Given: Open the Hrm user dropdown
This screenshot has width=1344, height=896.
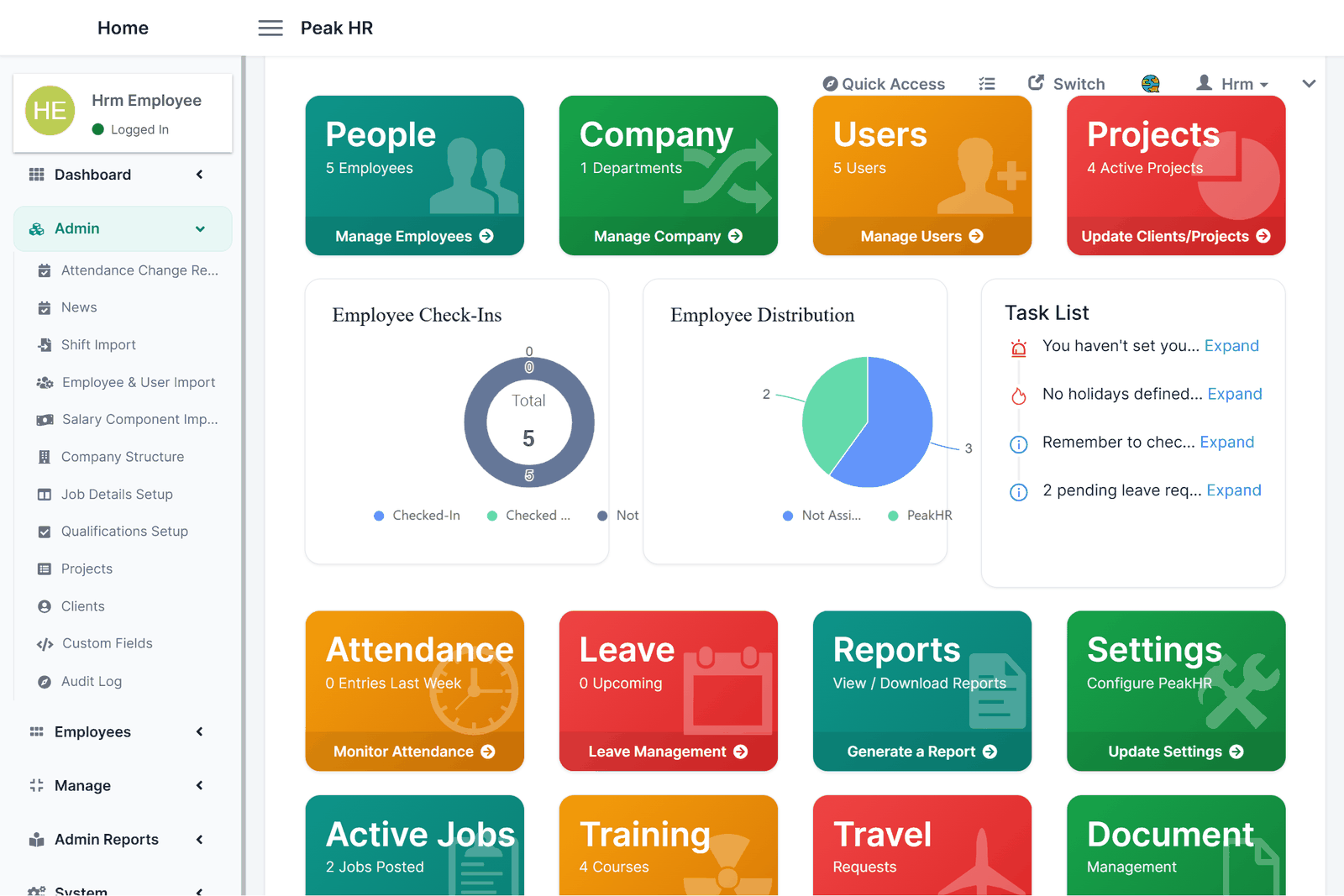Looking at the screenshot, I should [1232, 84].
